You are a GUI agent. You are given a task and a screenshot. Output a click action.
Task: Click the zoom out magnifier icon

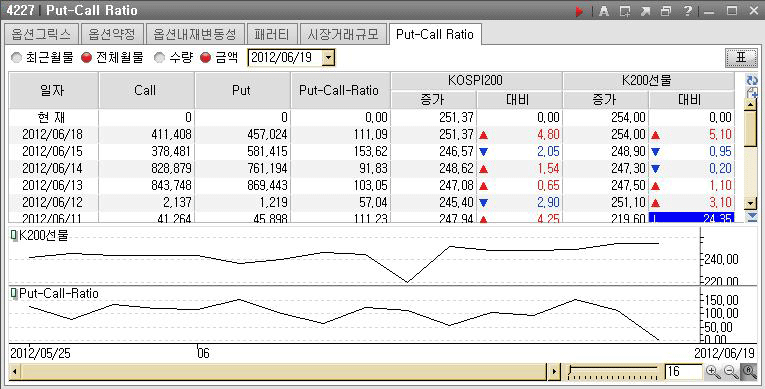731,372
